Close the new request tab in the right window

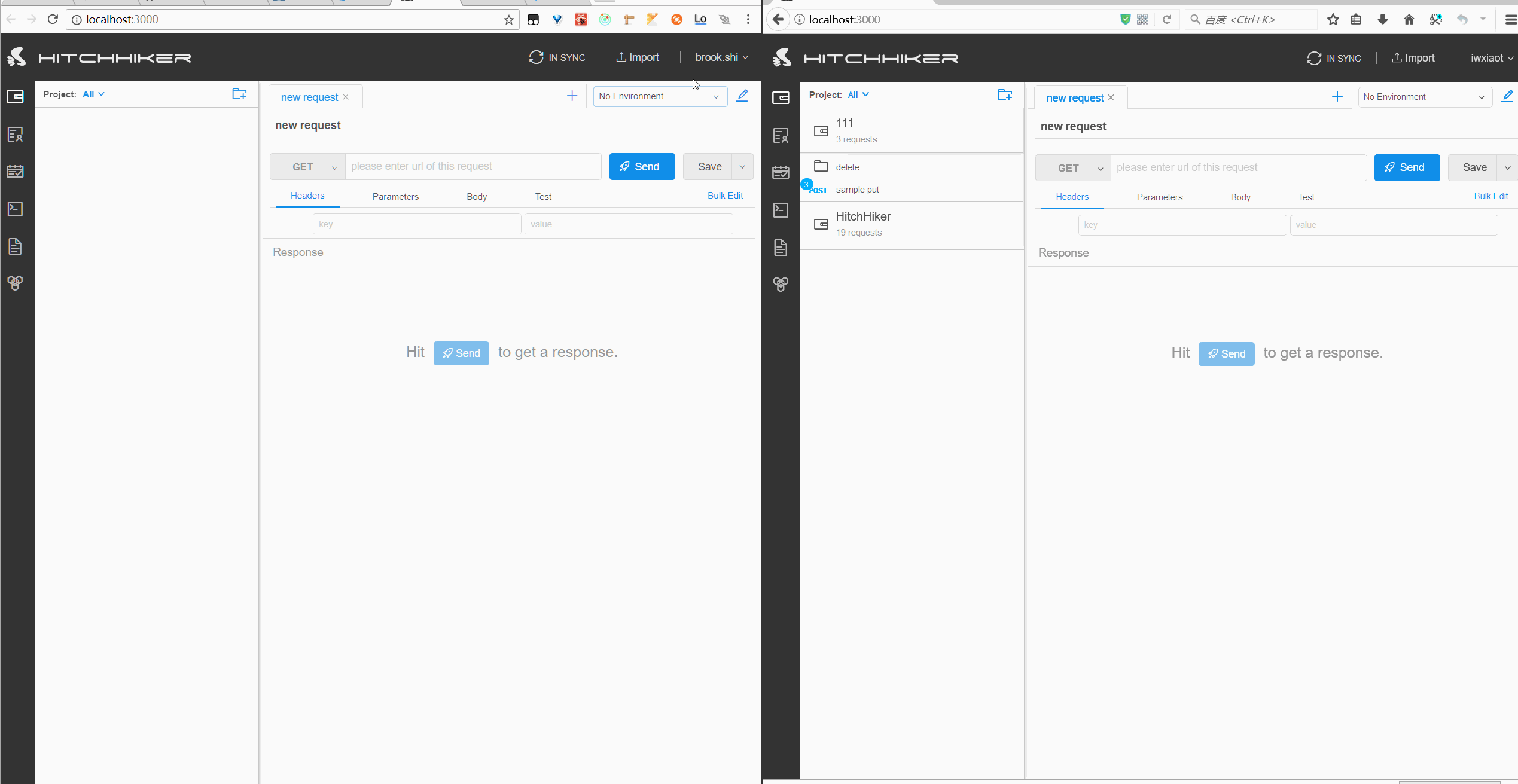tap(1111, 98)
